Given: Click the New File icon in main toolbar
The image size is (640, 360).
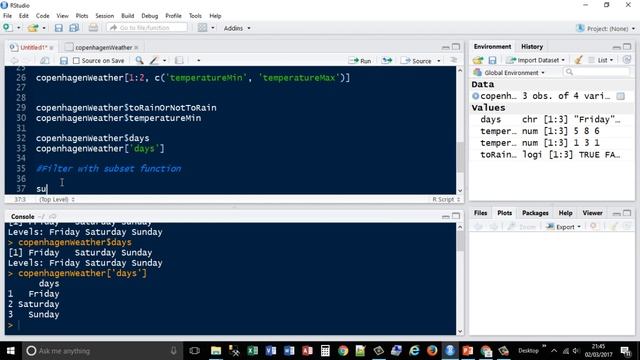Looking at the screenshot, I should coord(7,28).
